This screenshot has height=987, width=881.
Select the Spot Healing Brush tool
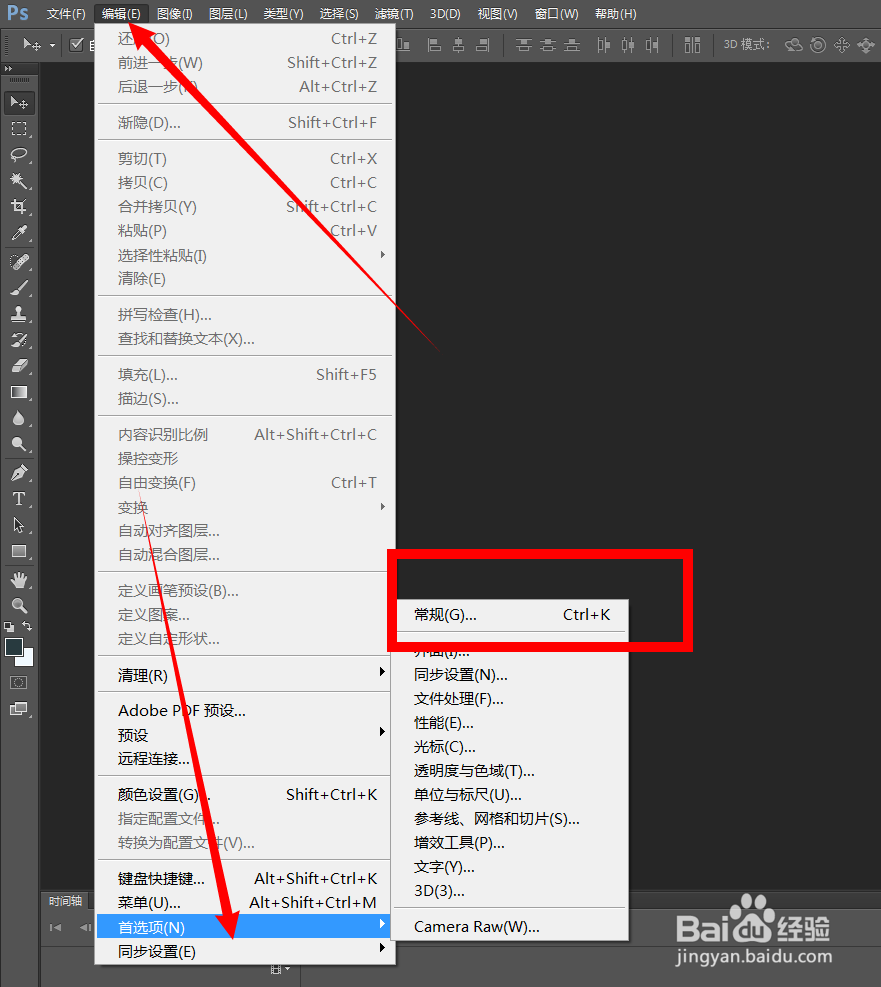click(x=19, y=262)
